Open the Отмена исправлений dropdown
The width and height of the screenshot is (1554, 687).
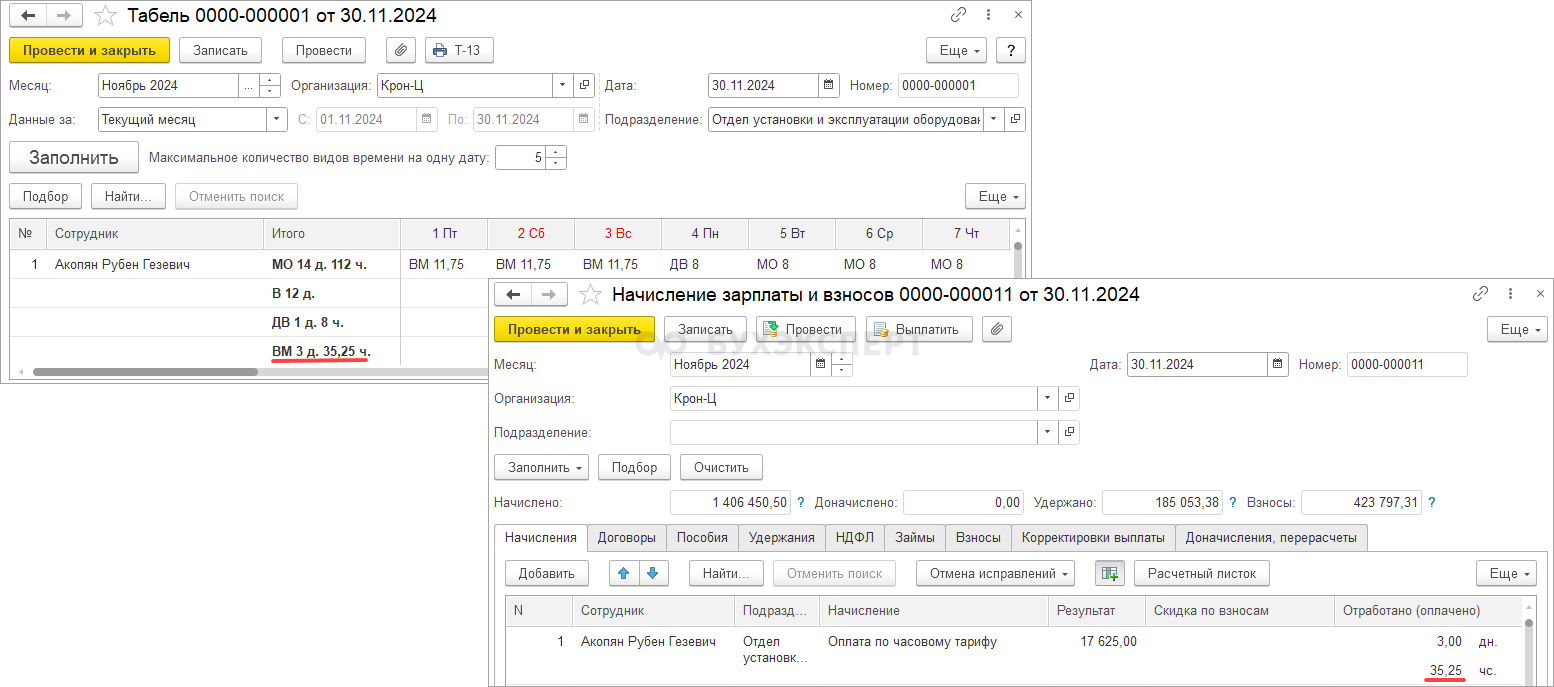pos(994,574)
